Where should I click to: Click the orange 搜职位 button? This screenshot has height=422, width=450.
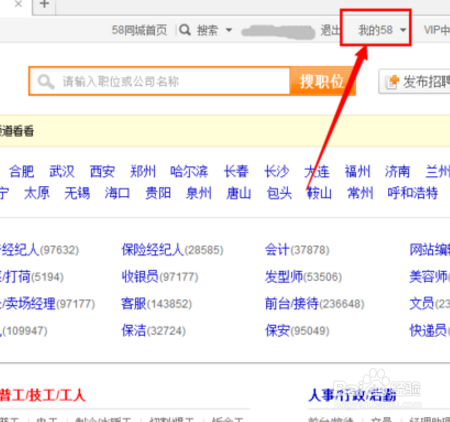[x=322, y=81]
